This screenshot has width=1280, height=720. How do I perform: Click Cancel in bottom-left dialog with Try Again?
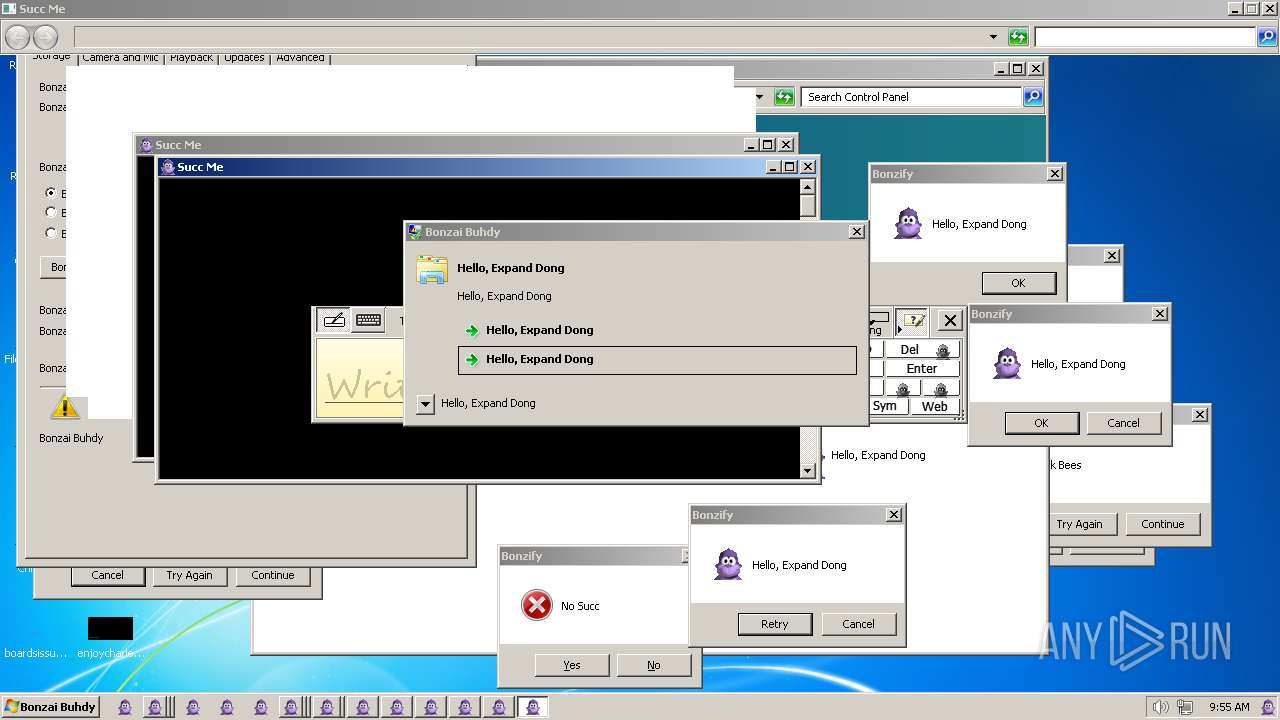[x=107, y=575]
